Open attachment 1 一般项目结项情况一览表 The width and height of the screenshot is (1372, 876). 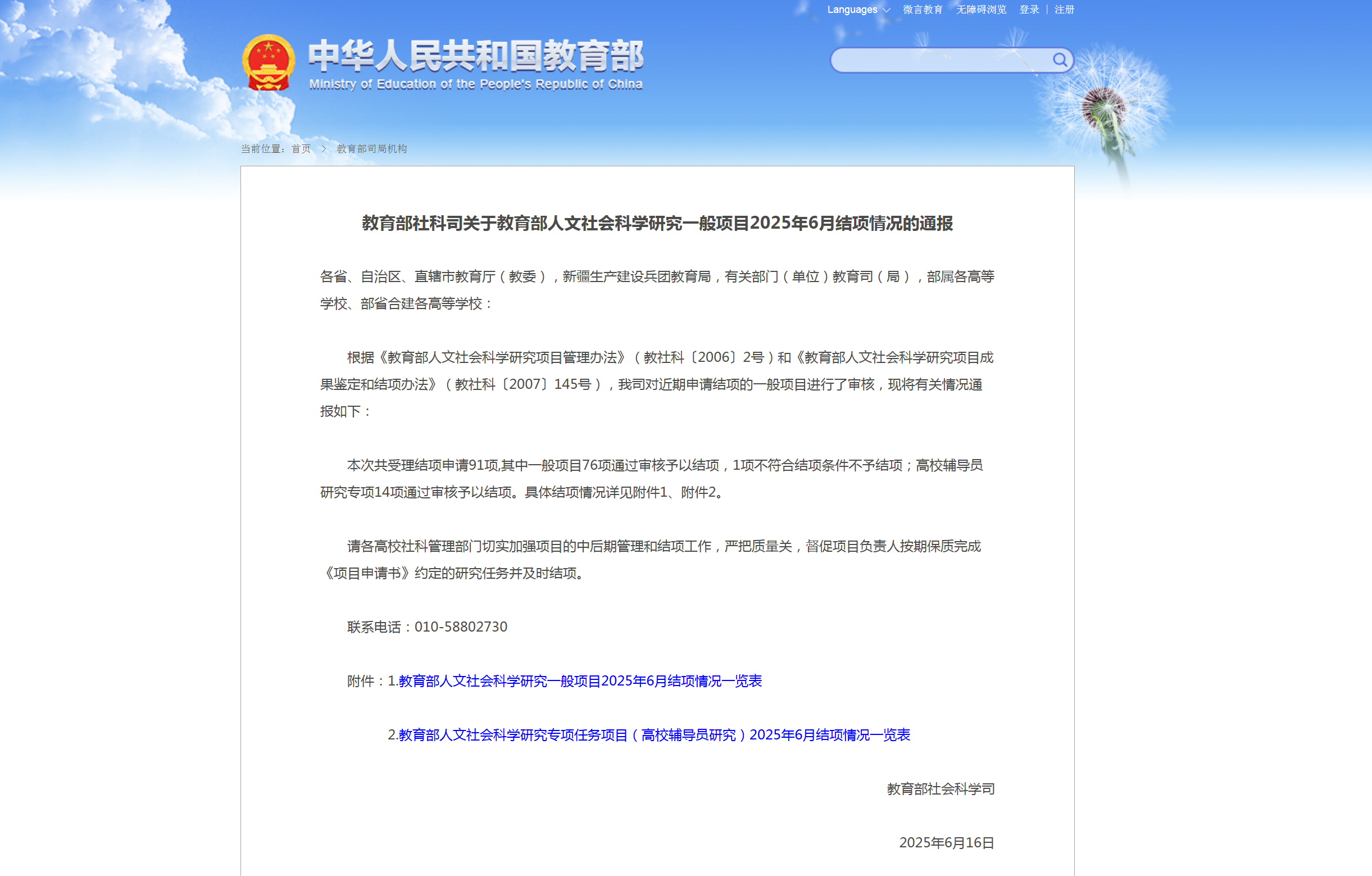point(580,681)
